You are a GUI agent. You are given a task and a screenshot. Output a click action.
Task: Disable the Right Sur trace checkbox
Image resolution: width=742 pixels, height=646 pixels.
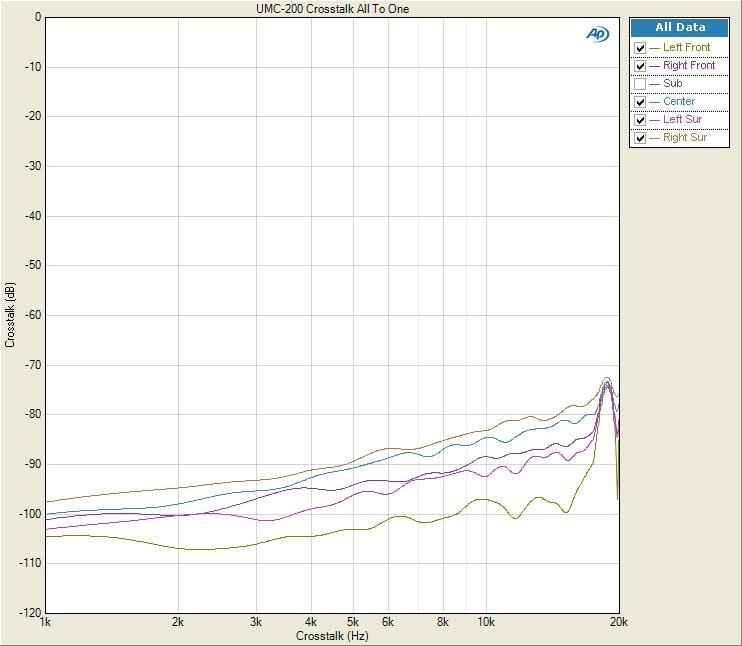pyautogui.click(x=640, y=138)
